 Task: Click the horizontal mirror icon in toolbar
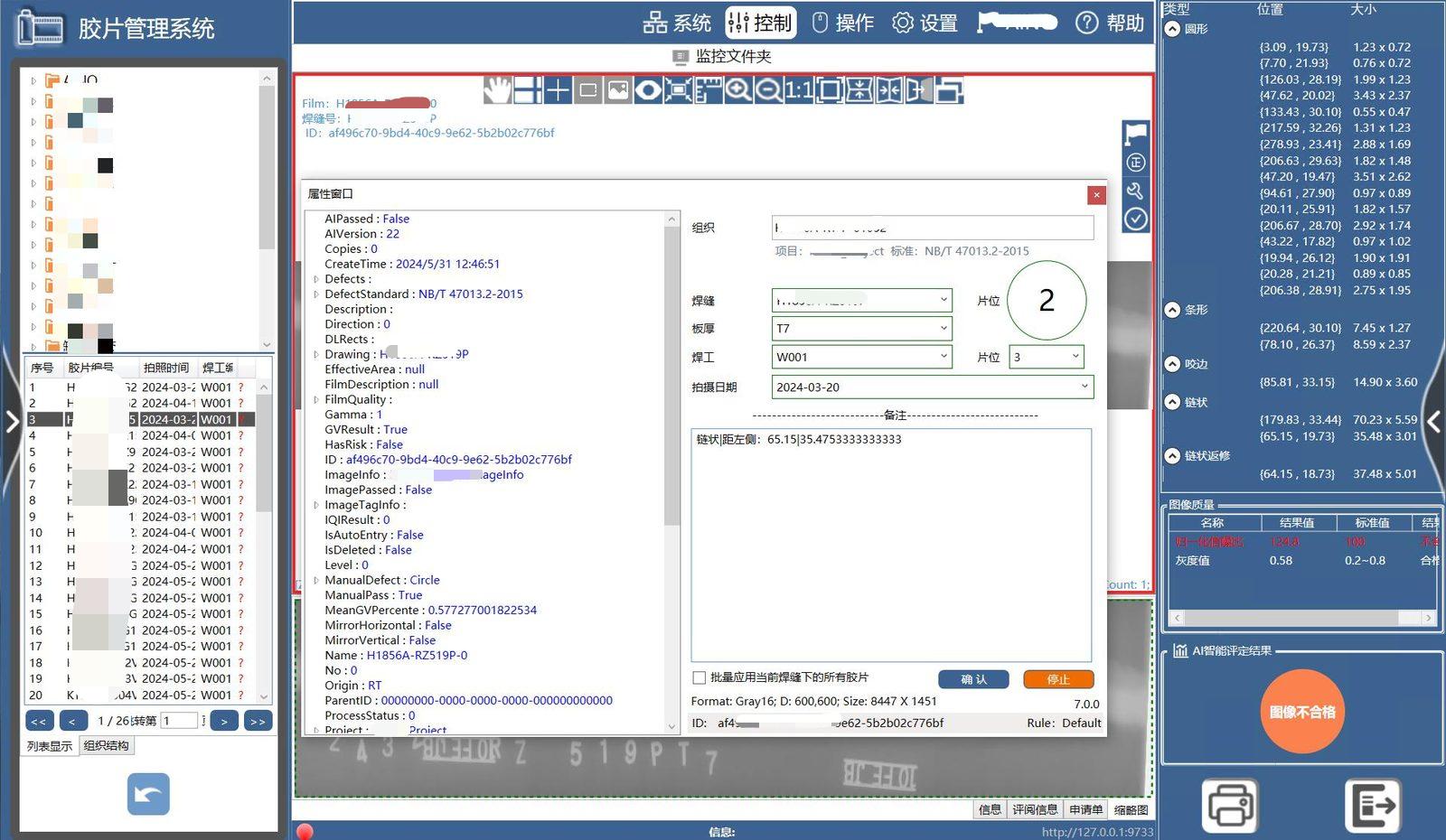click(889, 90)
